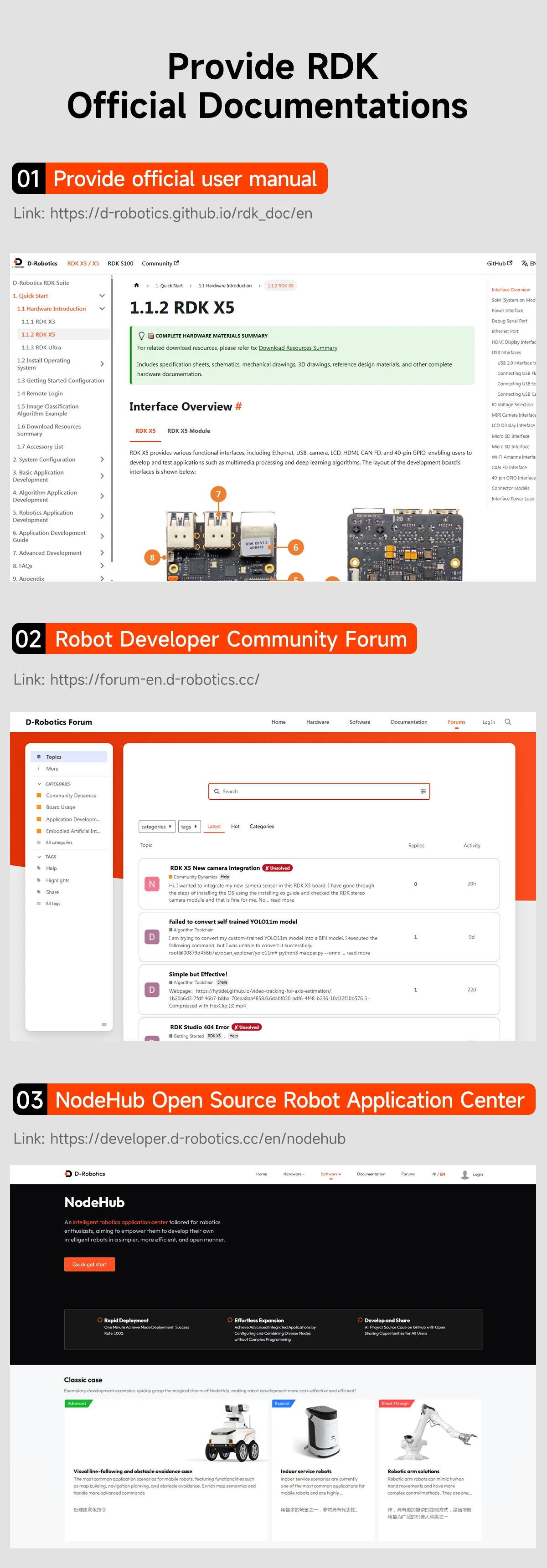547x1568 pixels.
Task: Open Embodied Artificial Int... category
Action: [73, 831]
